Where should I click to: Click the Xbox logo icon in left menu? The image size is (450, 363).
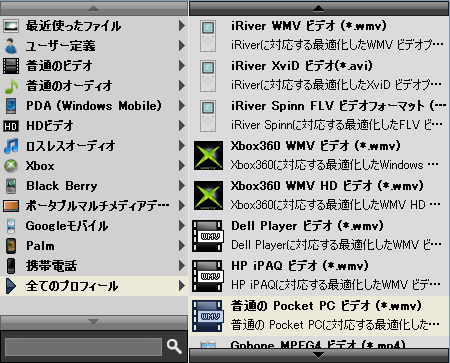click(11, 166)
